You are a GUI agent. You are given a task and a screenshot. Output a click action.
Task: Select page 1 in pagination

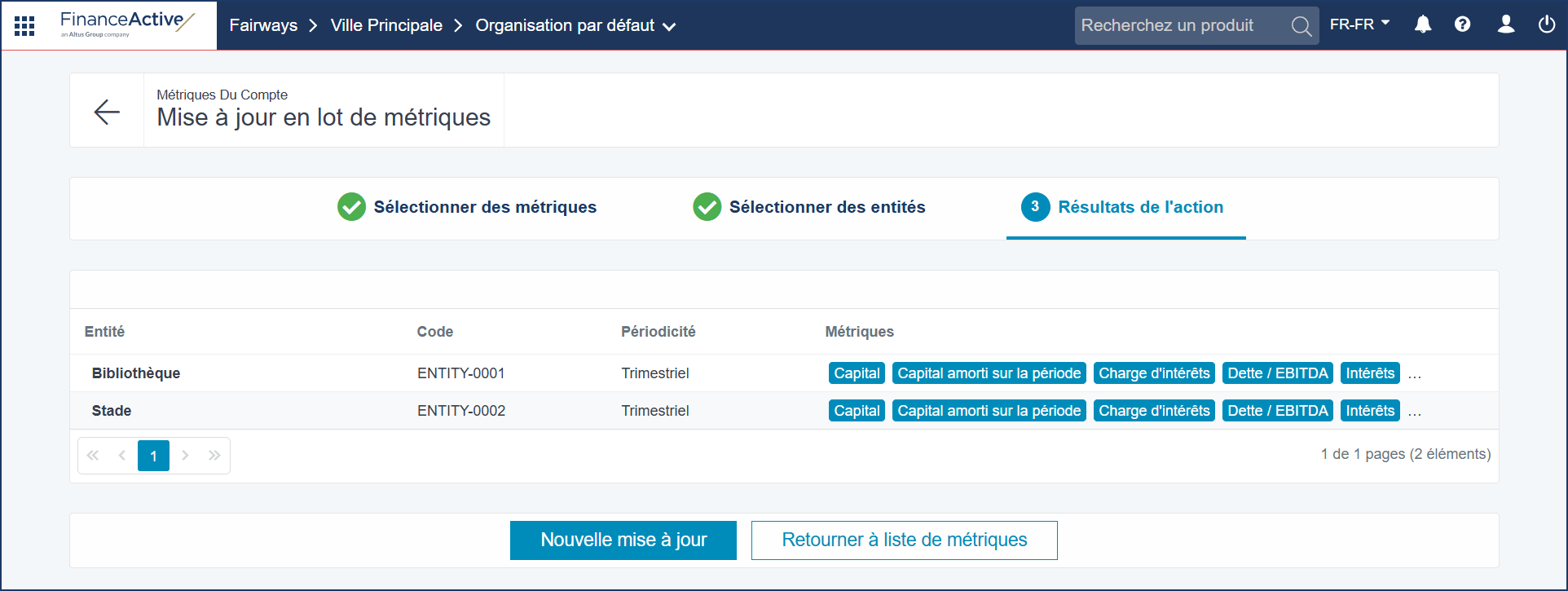click(x=153, y=456)
